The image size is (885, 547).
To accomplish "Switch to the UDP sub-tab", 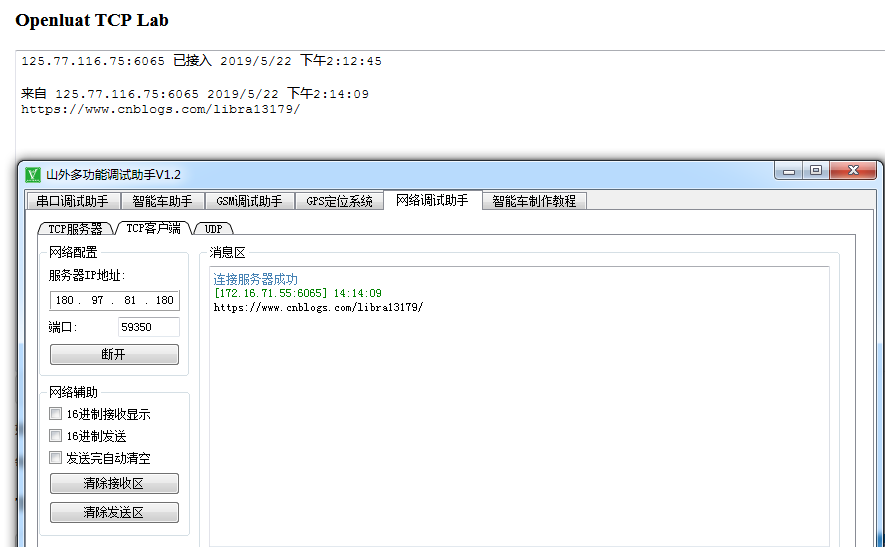I will click(x=213, y=229).
